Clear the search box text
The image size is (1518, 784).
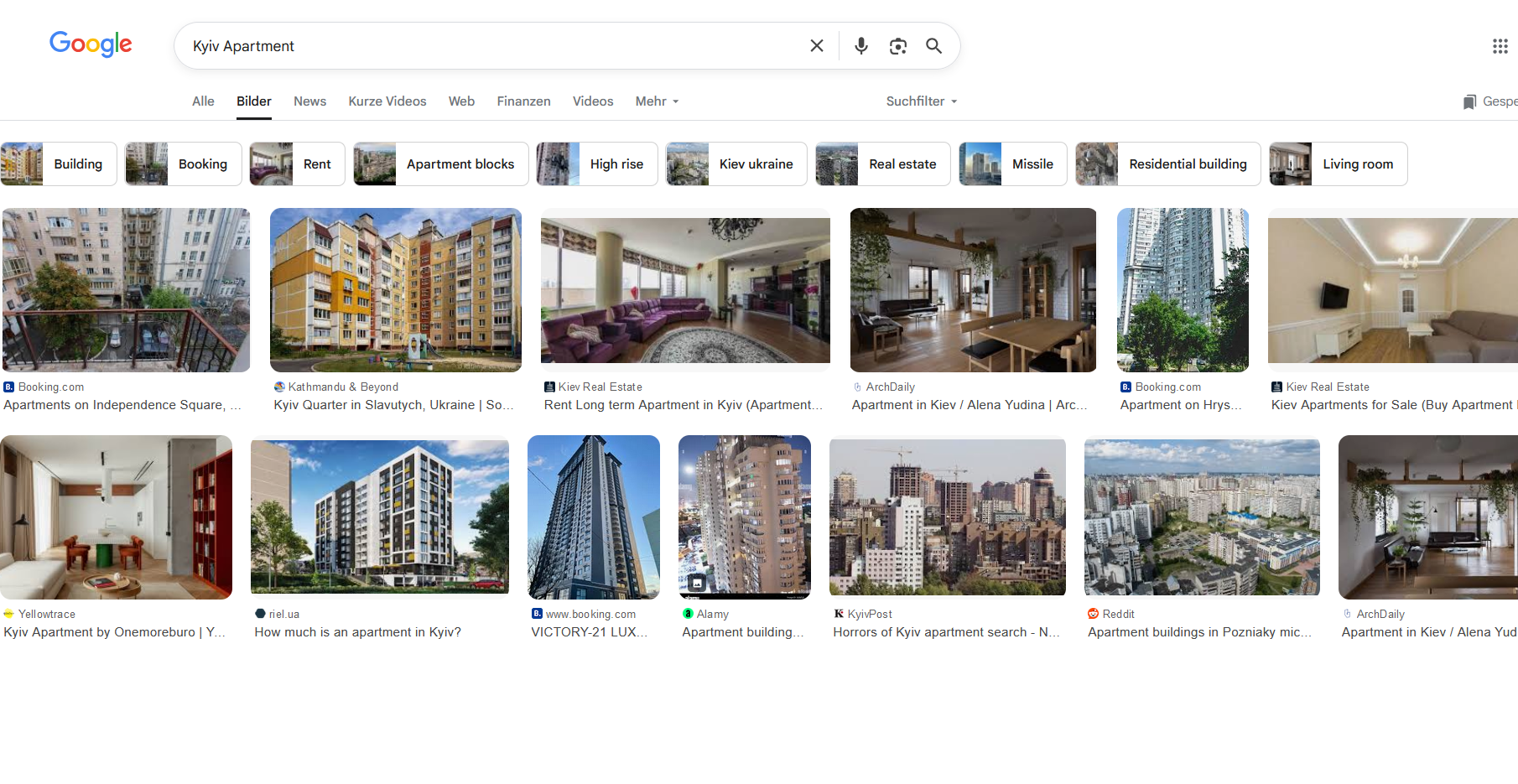[x=816, y=46]
